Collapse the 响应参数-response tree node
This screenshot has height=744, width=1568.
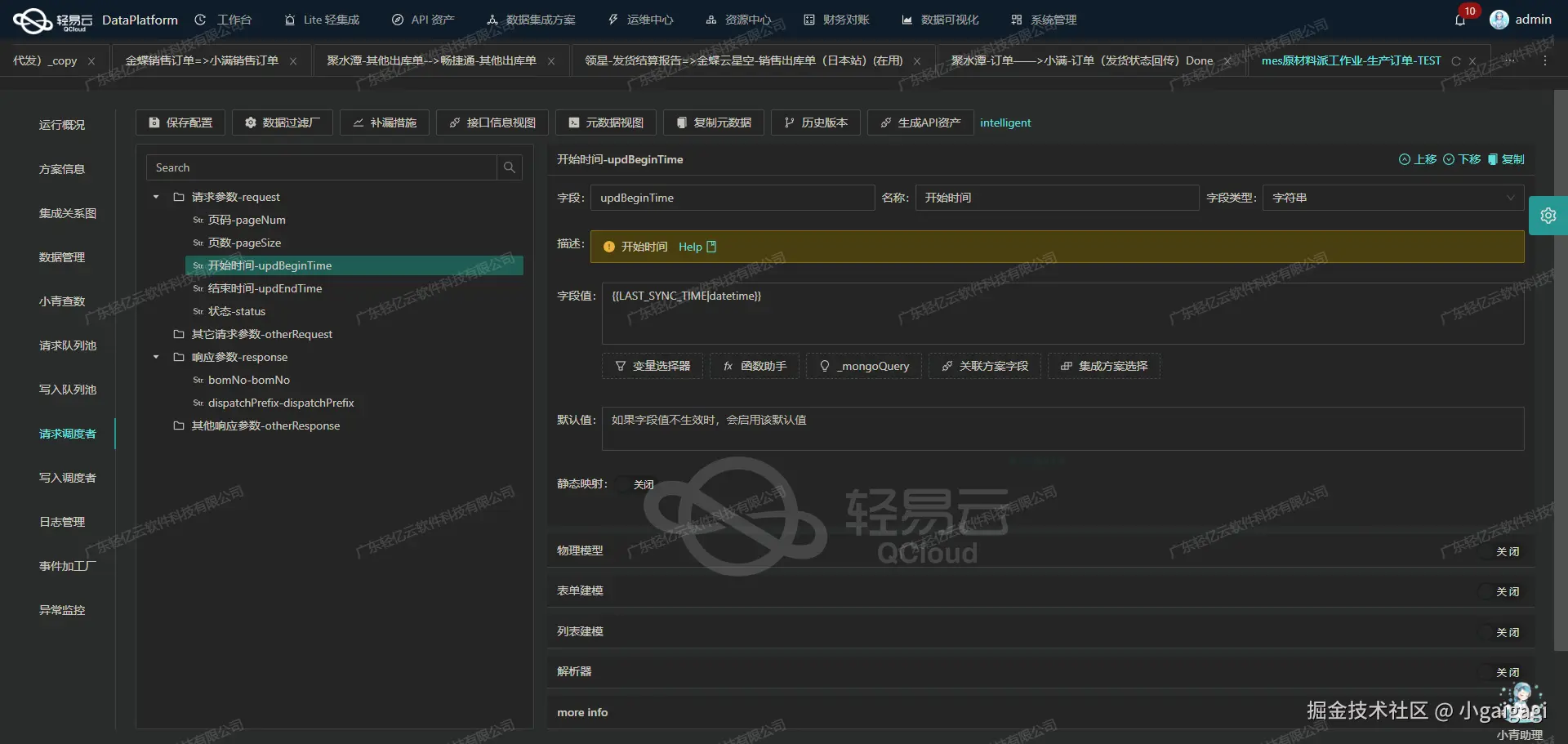[155, 357]
